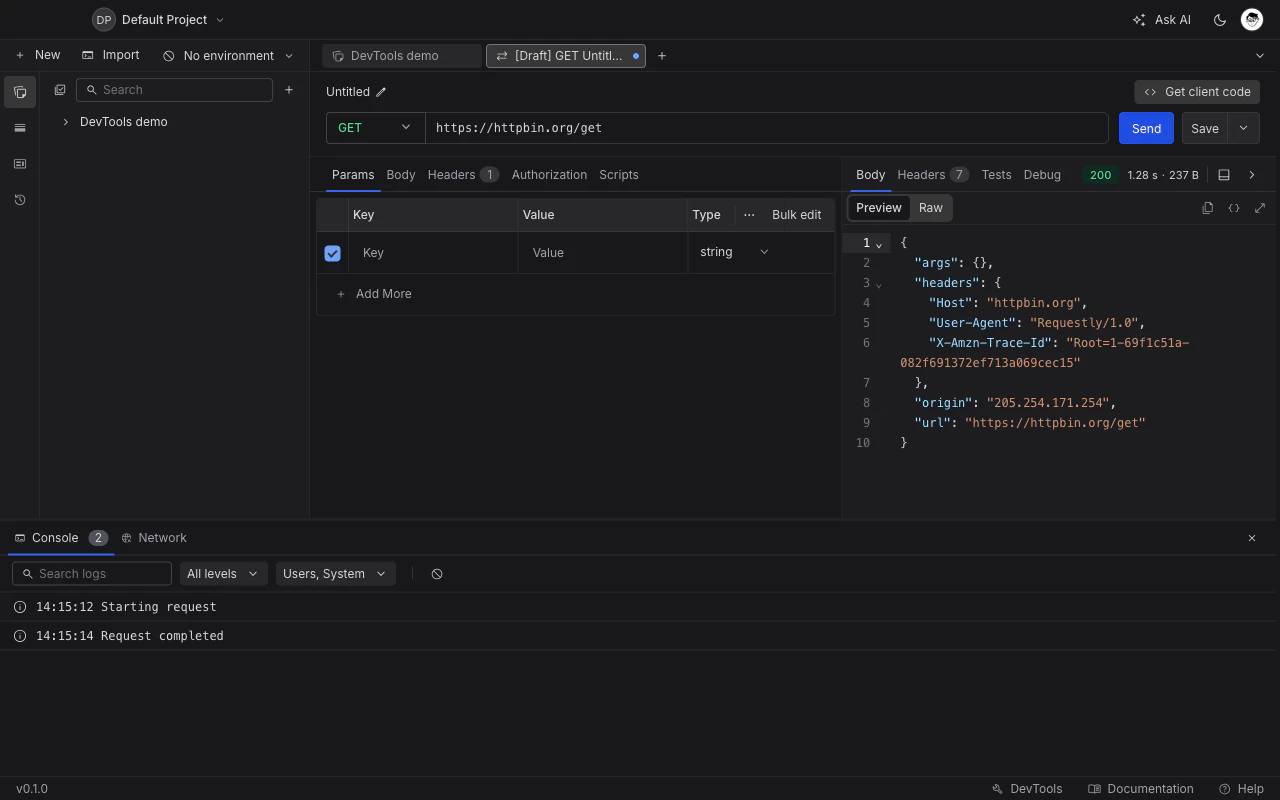The image size is (1280, 800).
Task: Change parameter type string dropdown
Action: (x=735, y=252)
